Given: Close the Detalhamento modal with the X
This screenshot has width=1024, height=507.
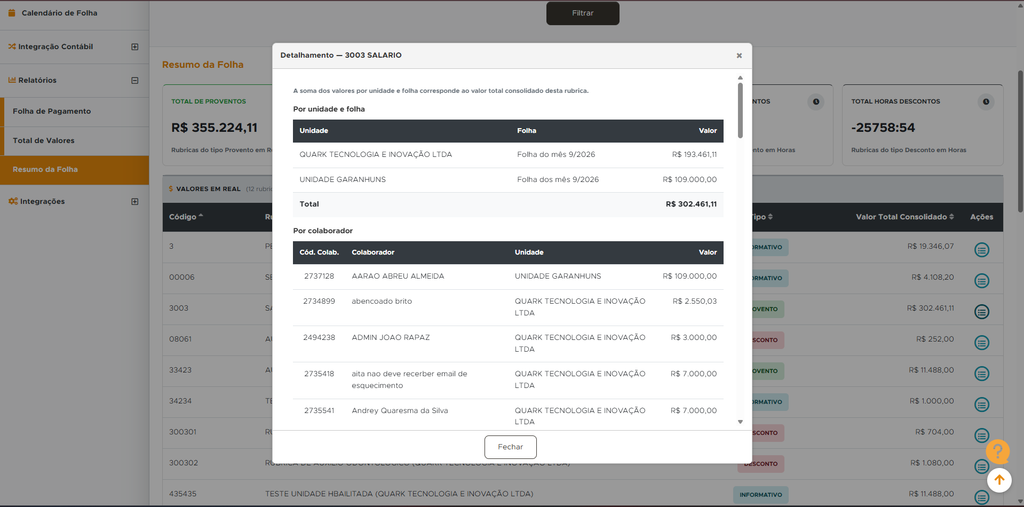Looking at the screenshot, I should click(739, 56).
